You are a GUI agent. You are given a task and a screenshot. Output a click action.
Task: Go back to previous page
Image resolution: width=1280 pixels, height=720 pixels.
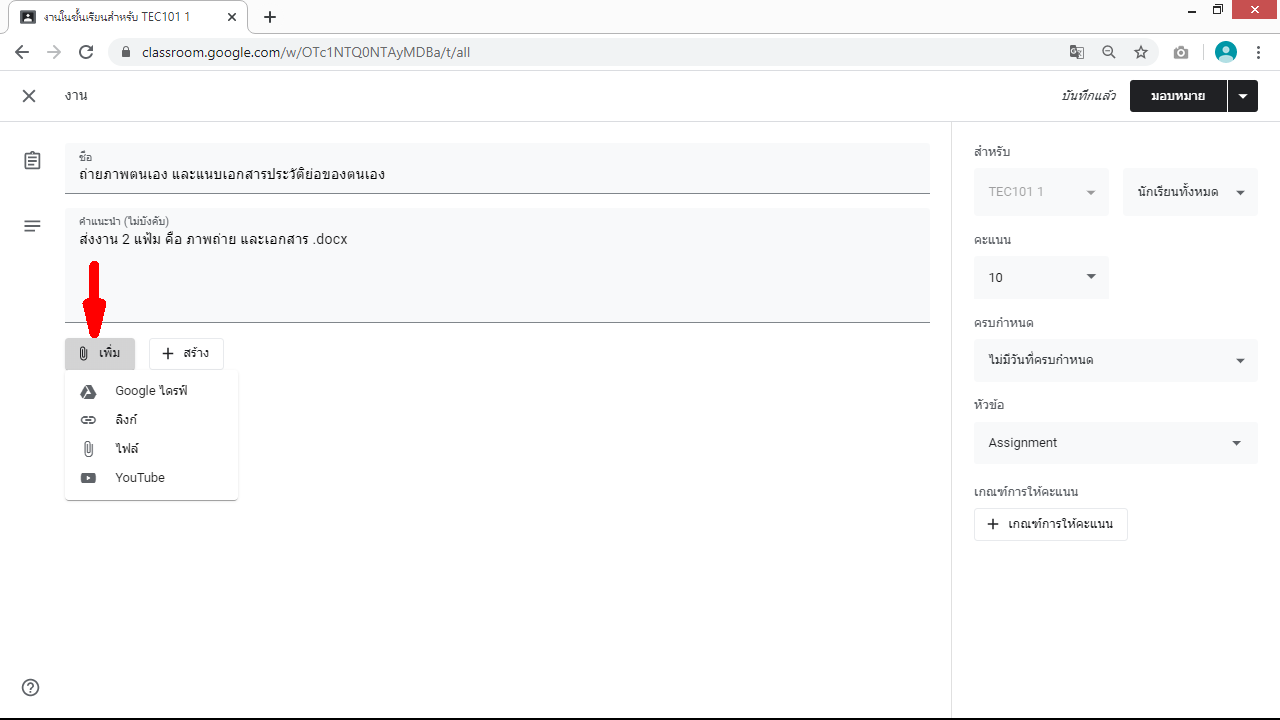(22, 52)
